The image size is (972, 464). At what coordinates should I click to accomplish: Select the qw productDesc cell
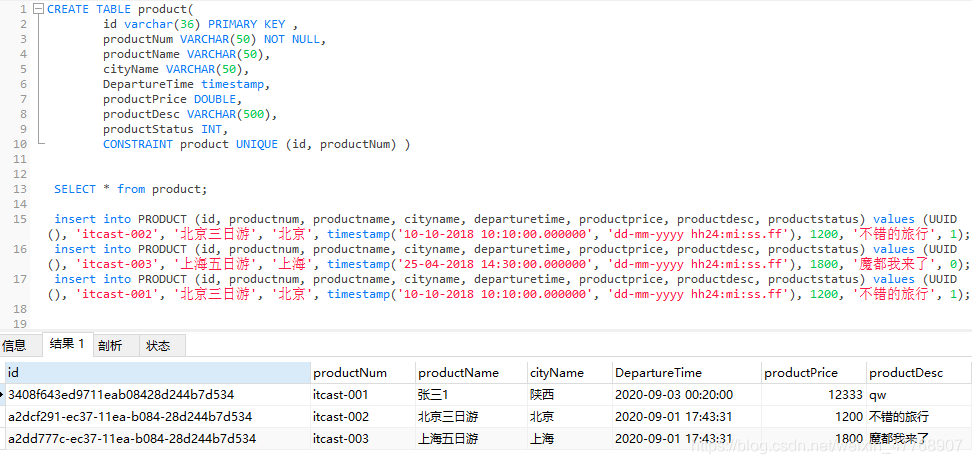(918, 395)
